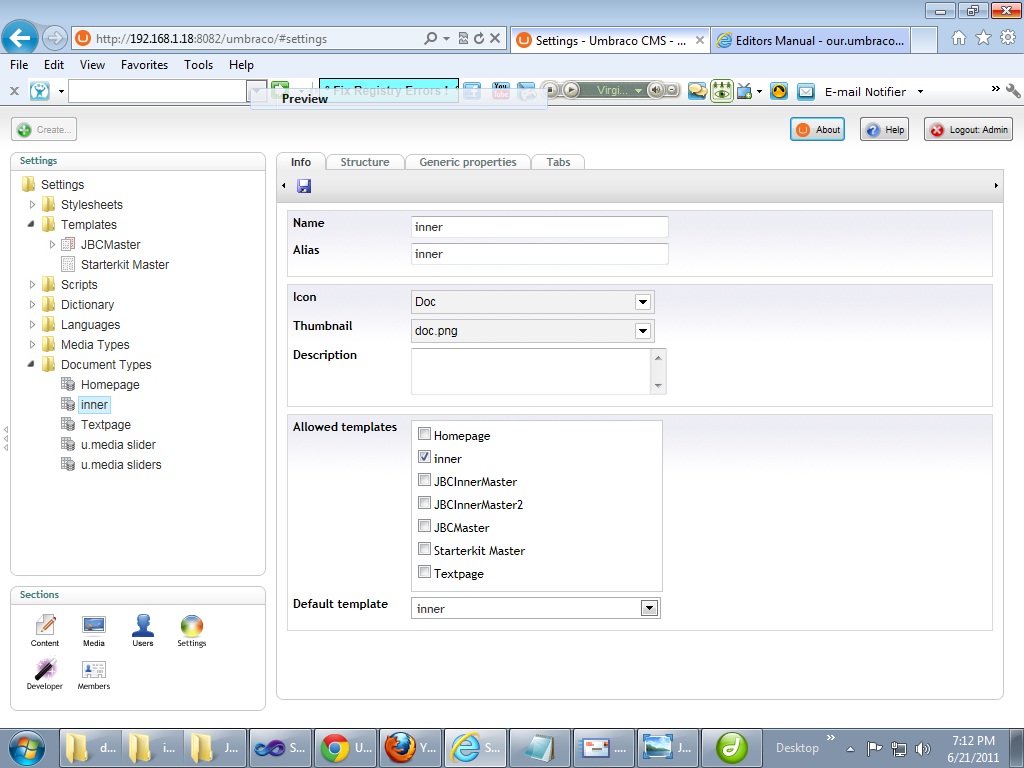
Task: Select the Homepage document type
Action: pyautogui.click(x=109, y=385)
